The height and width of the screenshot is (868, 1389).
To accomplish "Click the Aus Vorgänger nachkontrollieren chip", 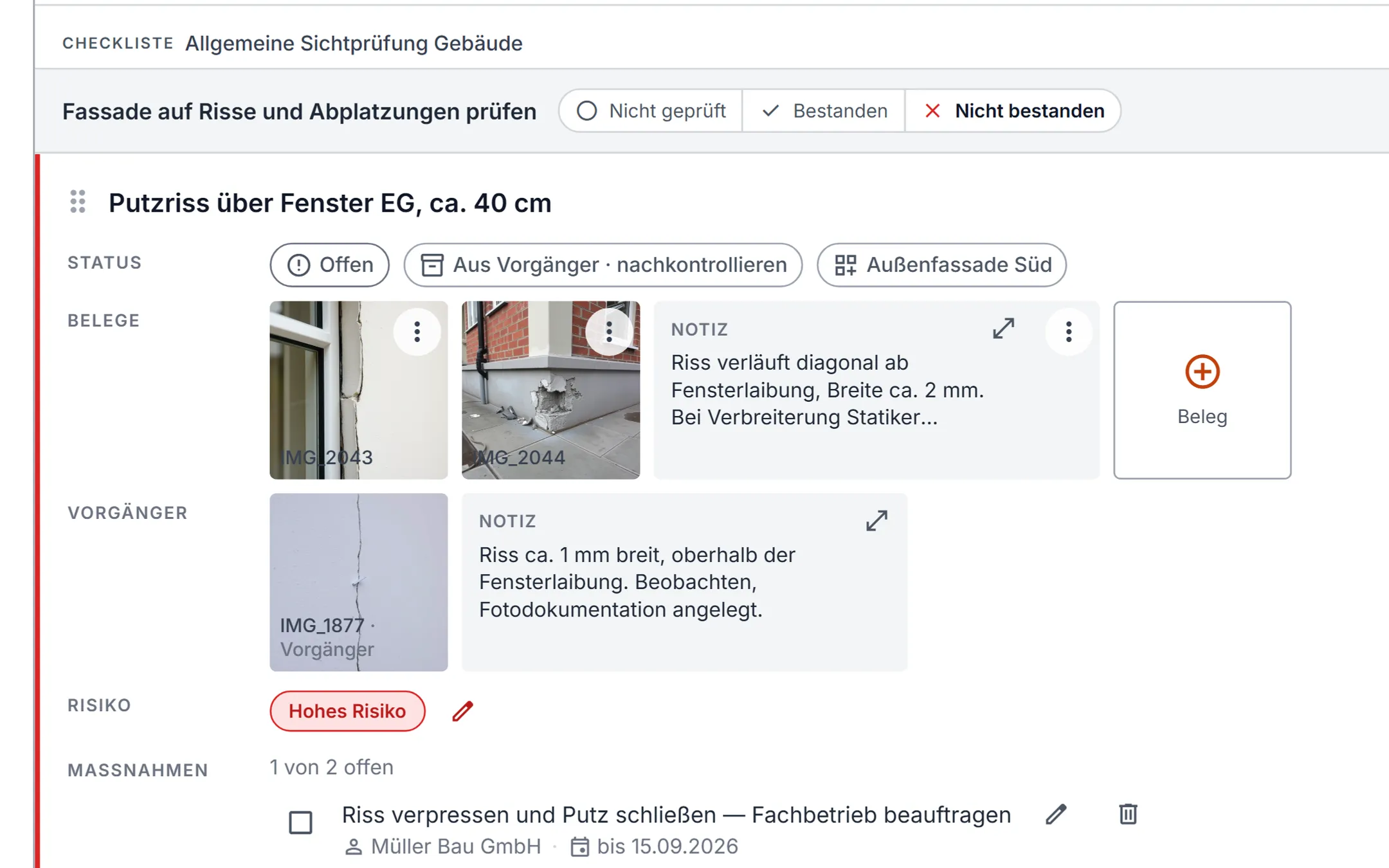I will pyautogui.click(x=603, y=265).
